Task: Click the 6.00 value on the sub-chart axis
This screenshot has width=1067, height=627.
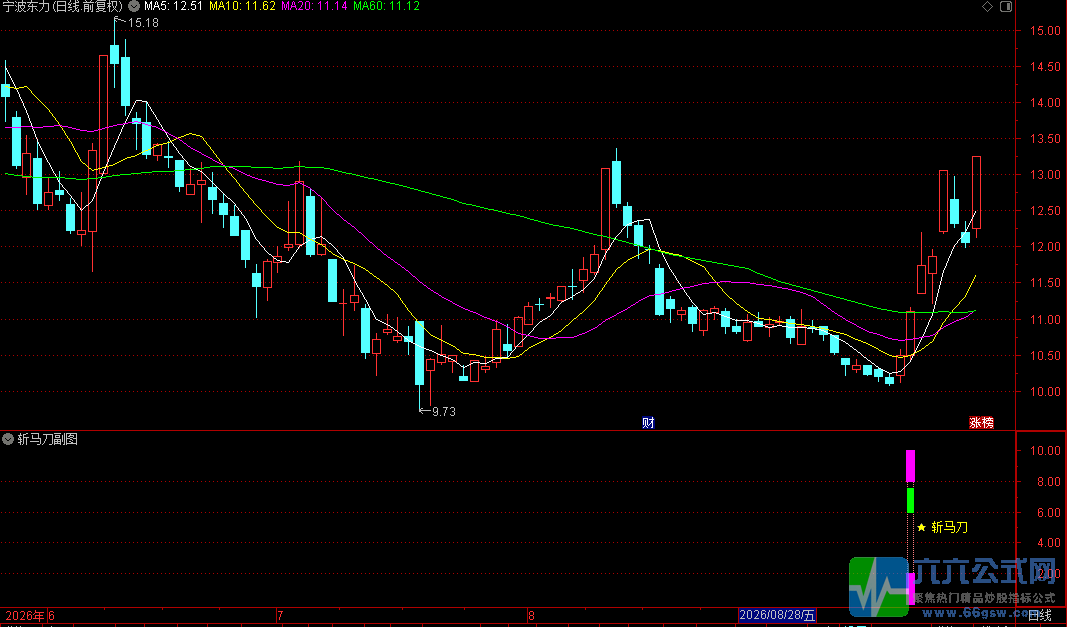Action: [x=1049, y=513]
